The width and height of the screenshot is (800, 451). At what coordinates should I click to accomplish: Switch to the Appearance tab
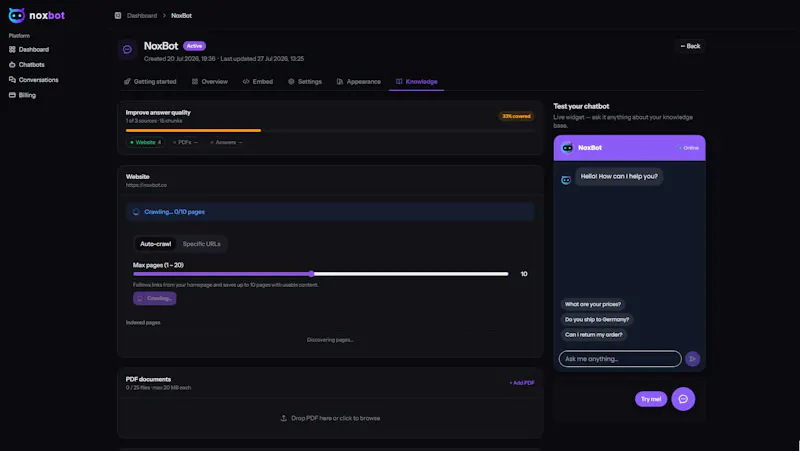tap(359, 82)
